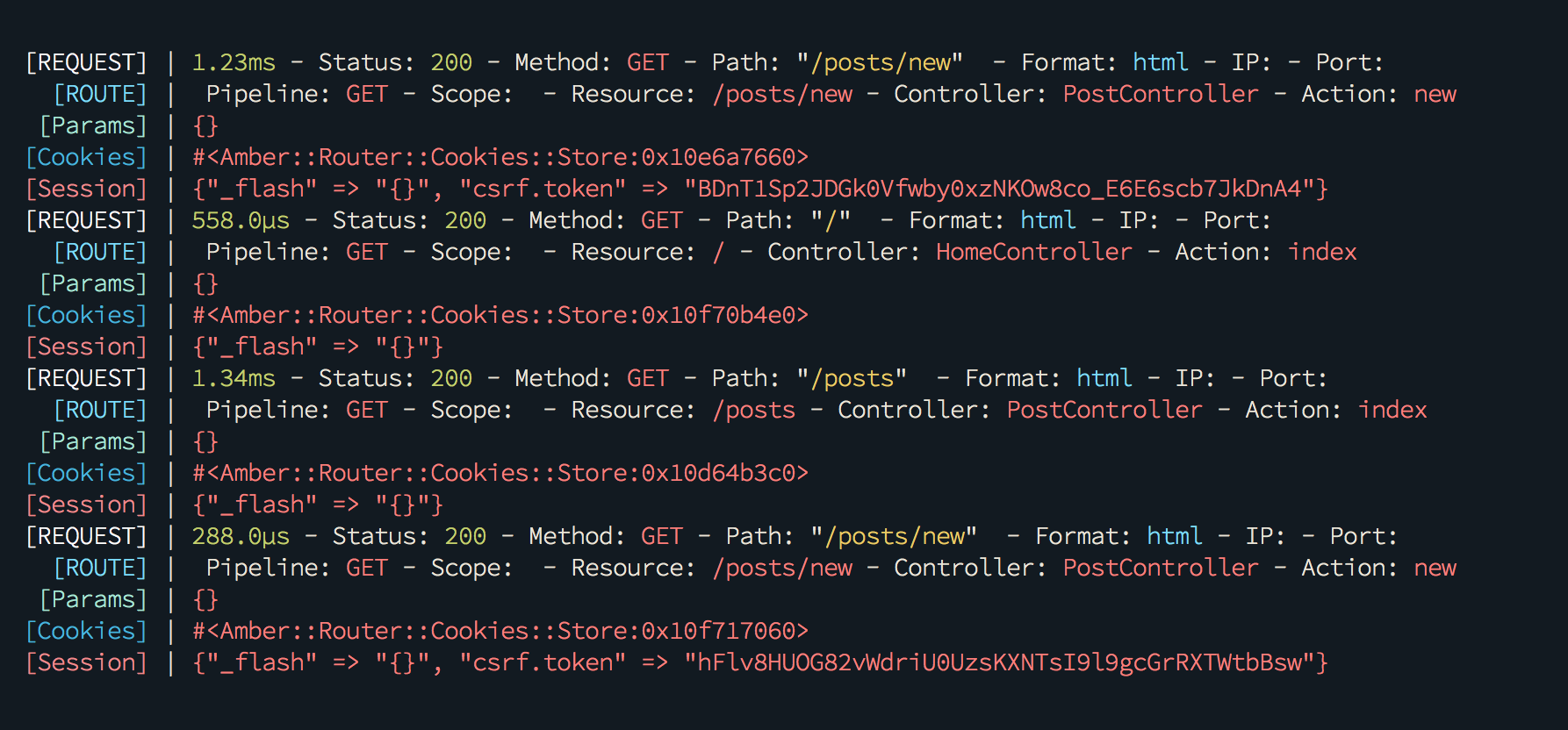Click the PostController name in first route line
Screen dimensions: 1568x730
click(x=1161, y=95)
